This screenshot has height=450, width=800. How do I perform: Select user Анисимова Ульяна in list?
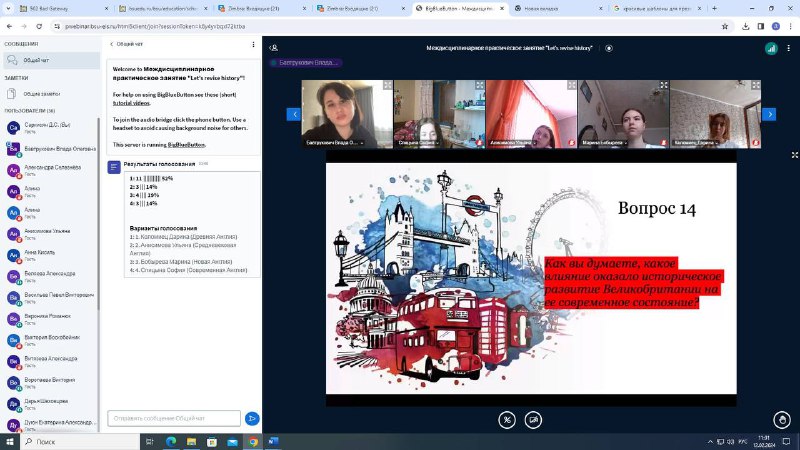click(x=50, y=234)
